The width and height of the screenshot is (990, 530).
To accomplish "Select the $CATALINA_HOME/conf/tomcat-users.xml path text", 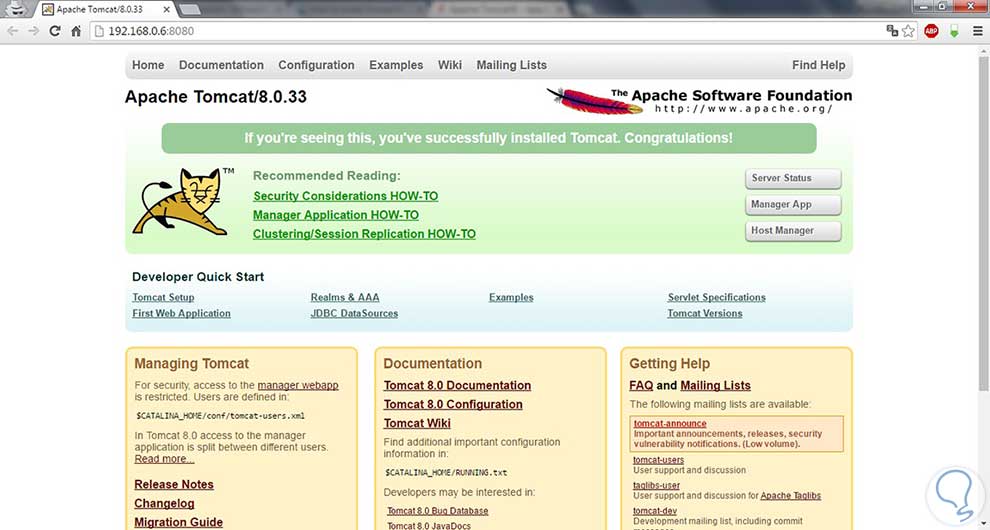I will (x=221, y=416).
